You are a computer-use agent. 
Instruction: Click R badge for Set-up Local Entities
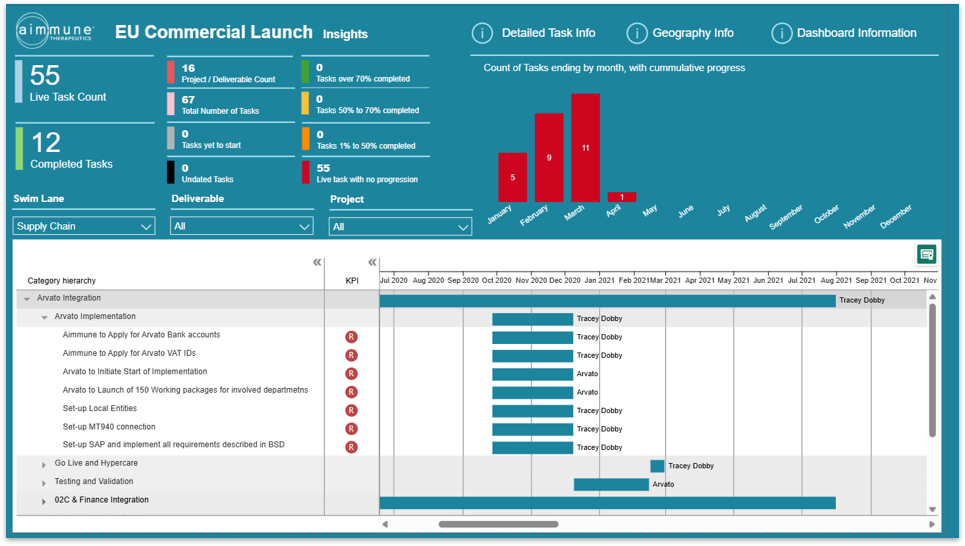click(351, 411)
